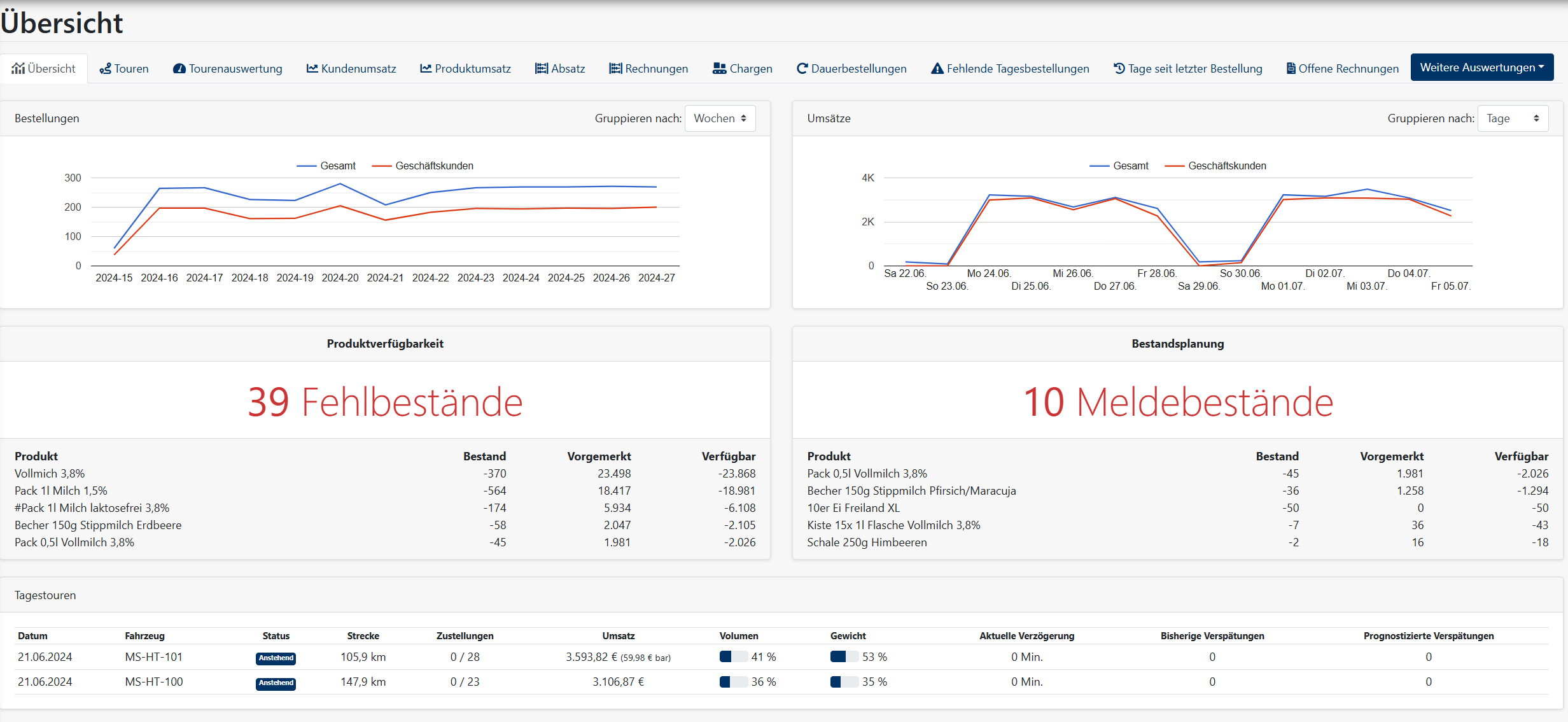The height and width of the screenshot is (722, 1568).
Task: Click the Dauerbestellungen refresh icon
Action: [802, 68]
